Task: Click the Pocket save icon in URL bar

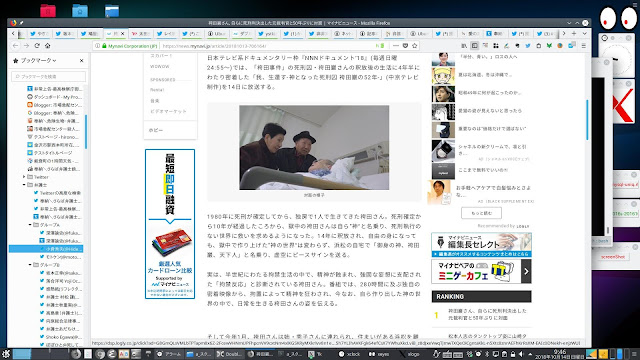Action: [x=405, y=46]
